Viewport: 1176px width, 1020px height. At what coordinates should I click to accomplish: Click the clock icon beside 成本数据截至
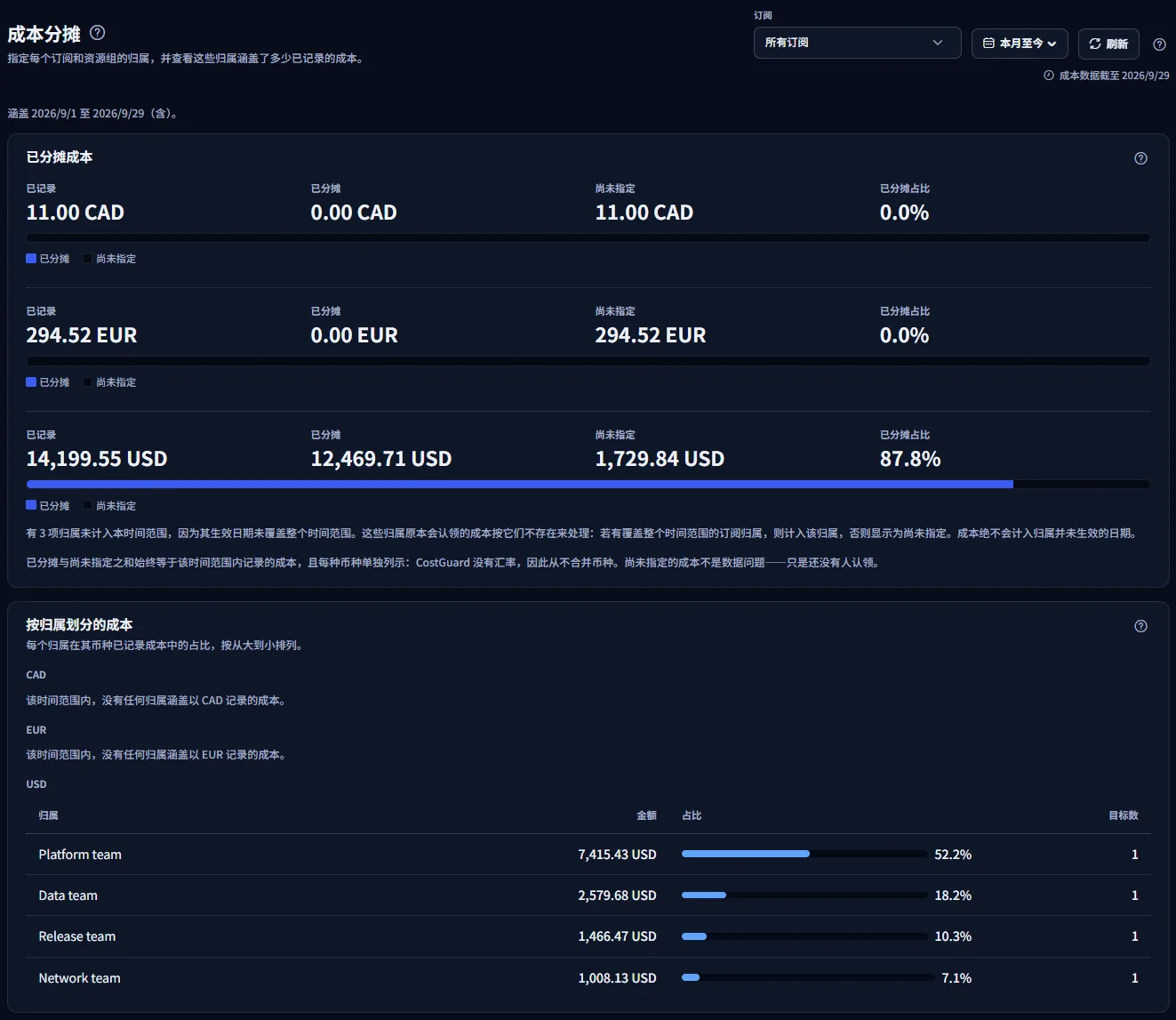pos(1049,76)
